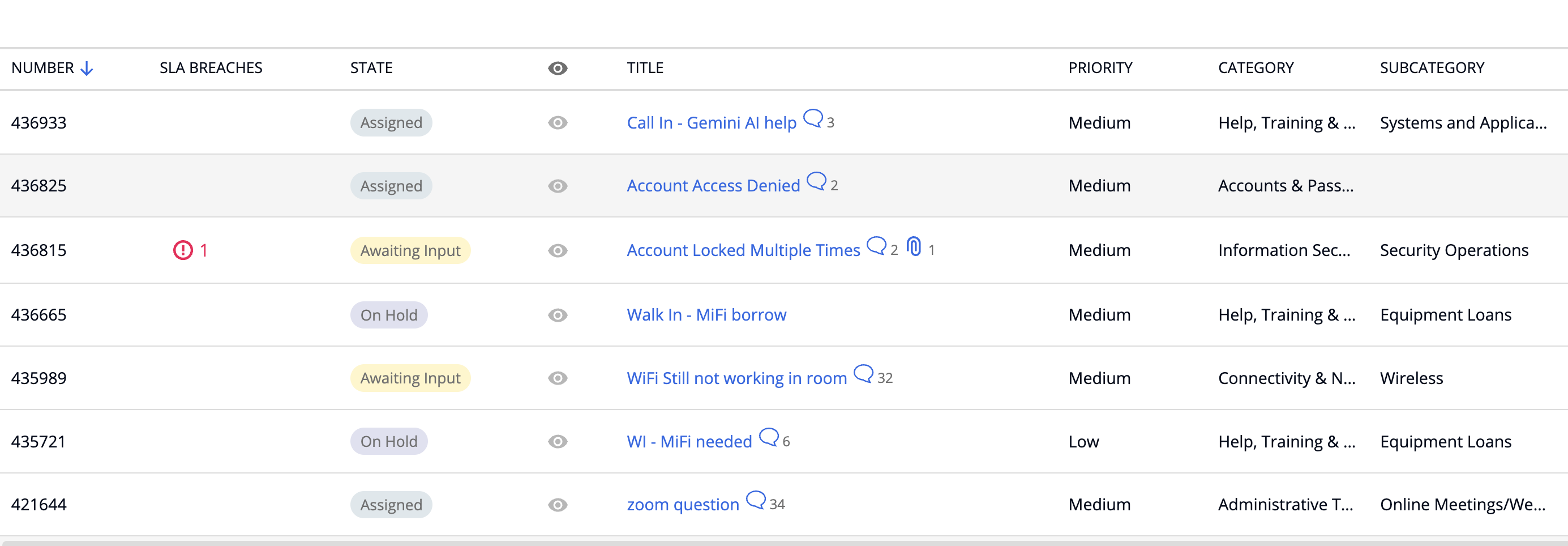Click attachment paperclip on Account Locked ticket
The width and height of the screenshot is (1568, 546).
[x=914, y=246]
